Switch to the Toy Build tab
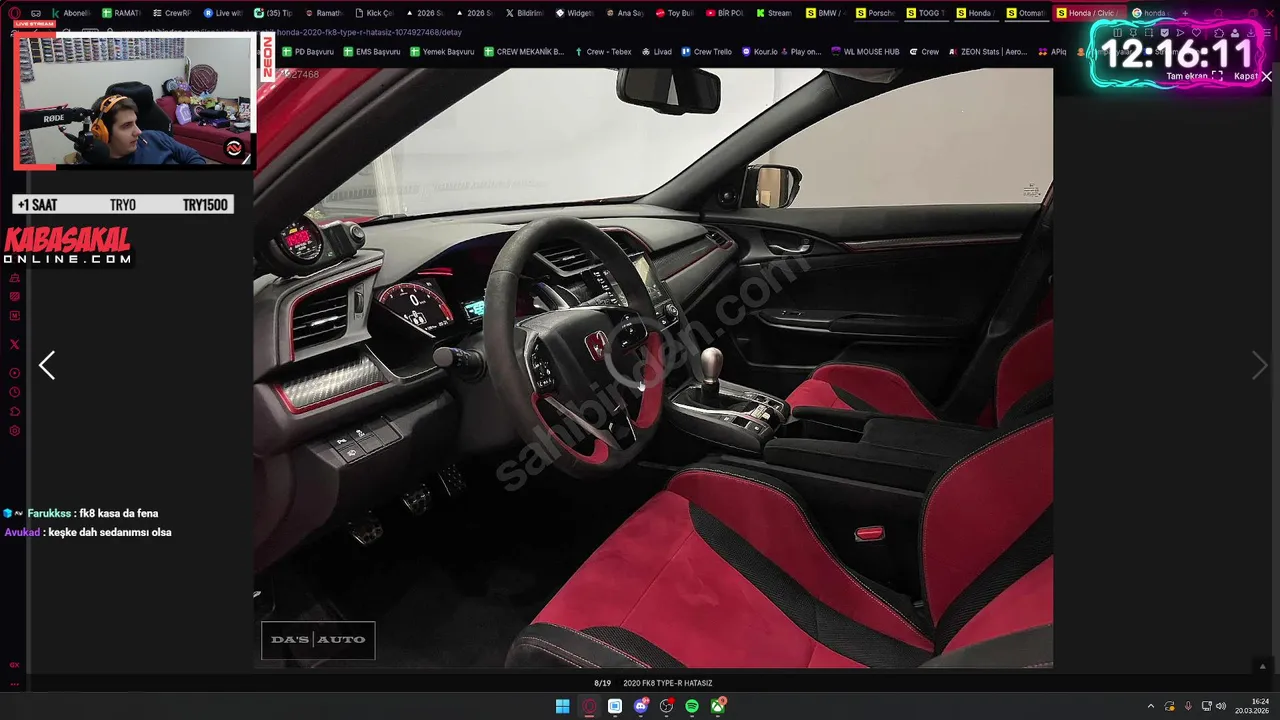This screenshot has height=720, width=1280. 674,13
